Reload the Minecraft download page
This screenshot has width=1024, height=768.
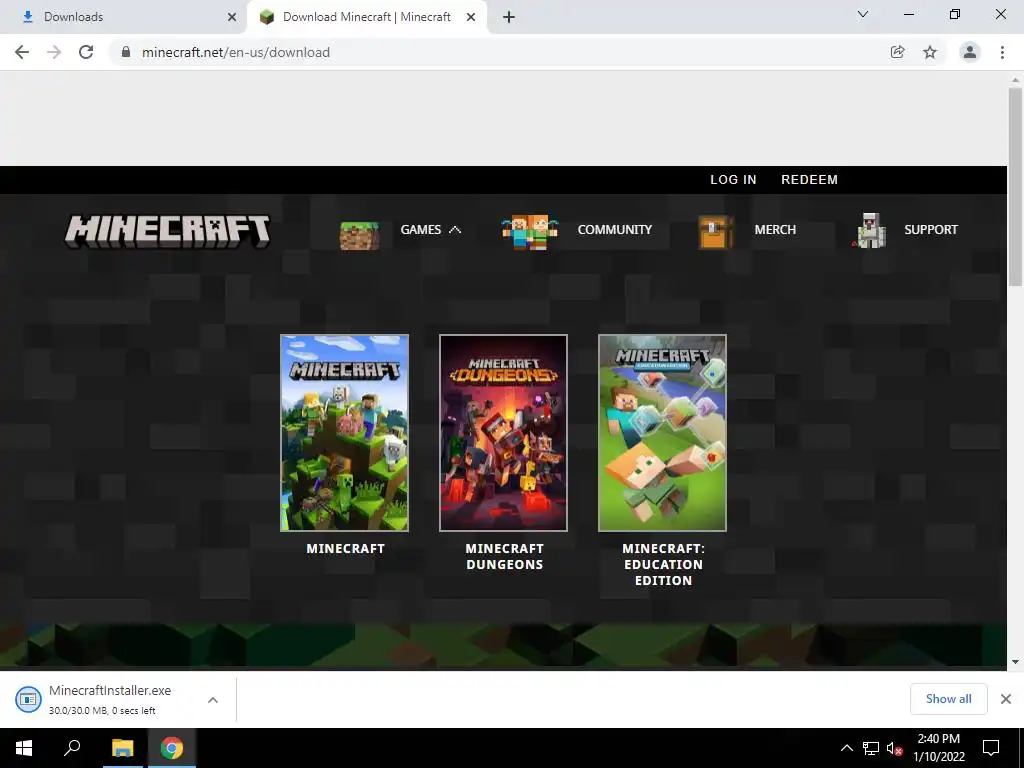pos(86,52)
